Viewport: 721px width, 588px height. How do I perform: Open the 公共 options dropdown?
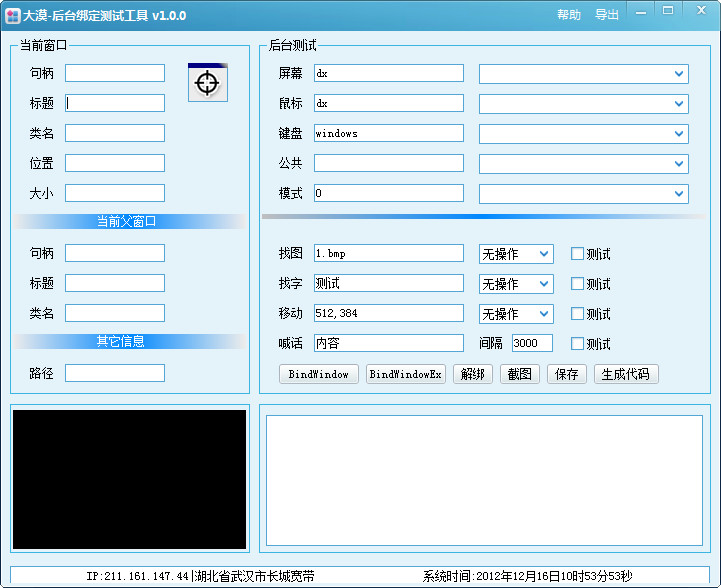point(584,164)
